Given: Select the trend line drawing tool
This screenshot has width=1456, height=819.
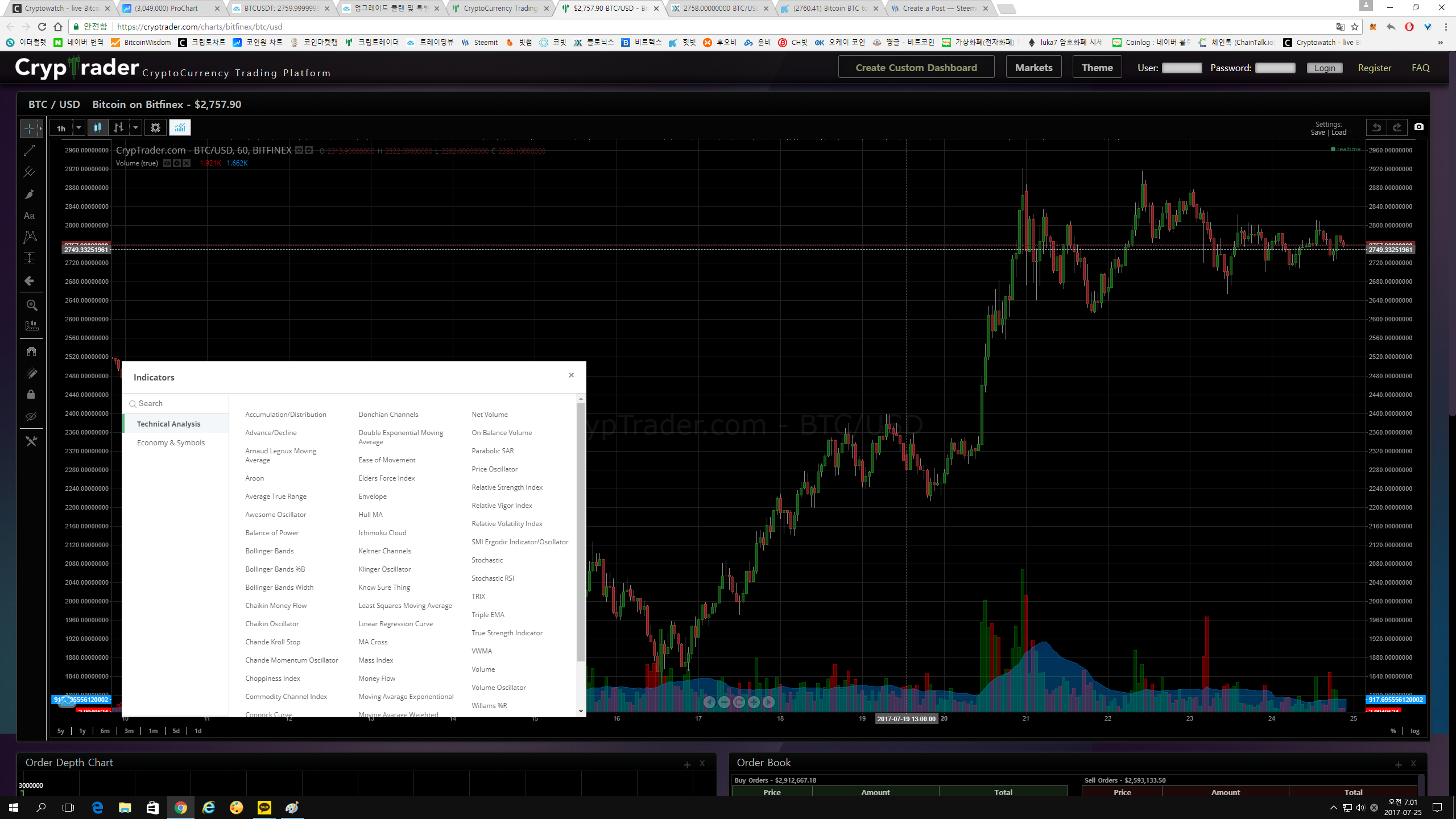Looking at the screenshot, I should pos(29,151).
